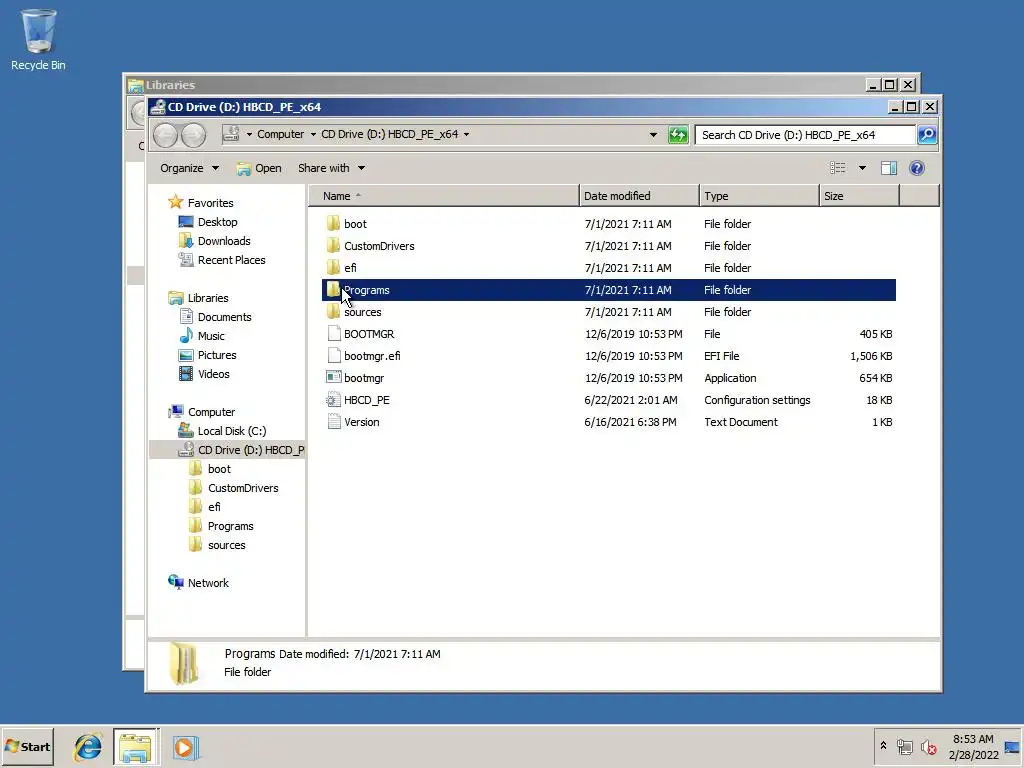Expand the address bar history dropdown
This screenshot has height=768, width=1024.
point(653,135)
